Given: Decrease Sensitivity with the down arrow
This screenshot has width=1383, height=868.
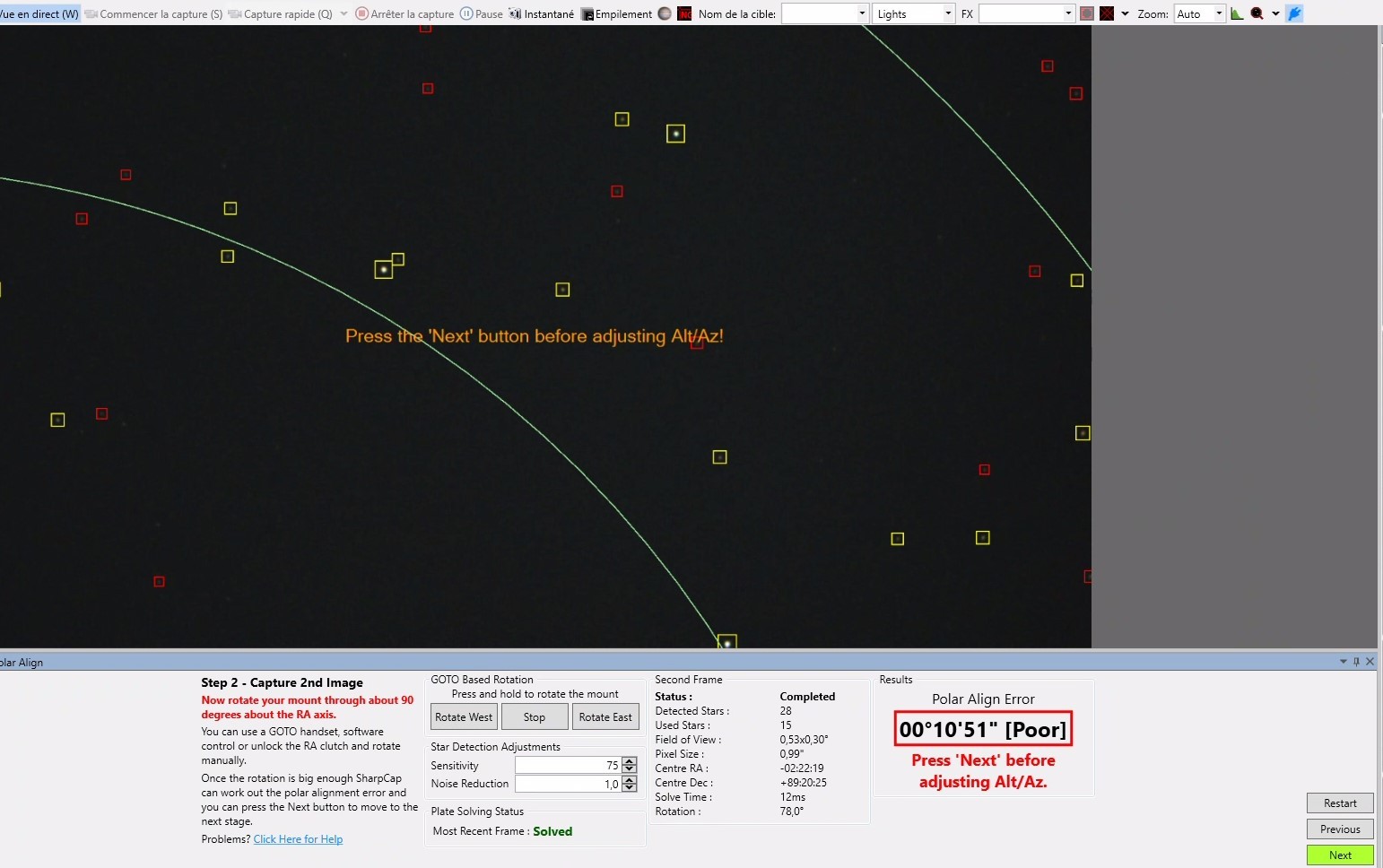Looking at the screenshot, I should click(630, 769).
